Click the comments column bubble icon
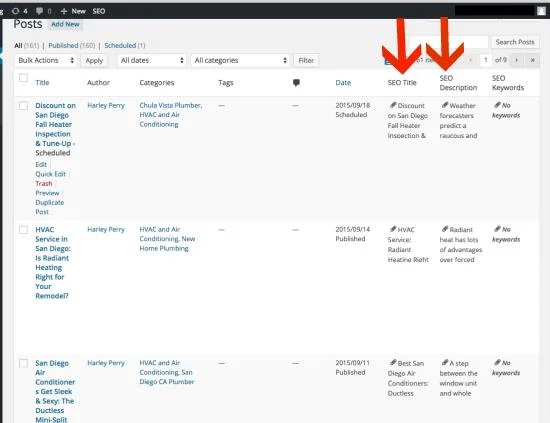Viewport: 550px width, 423px height. pyautogui.click(x=296, y=83)
